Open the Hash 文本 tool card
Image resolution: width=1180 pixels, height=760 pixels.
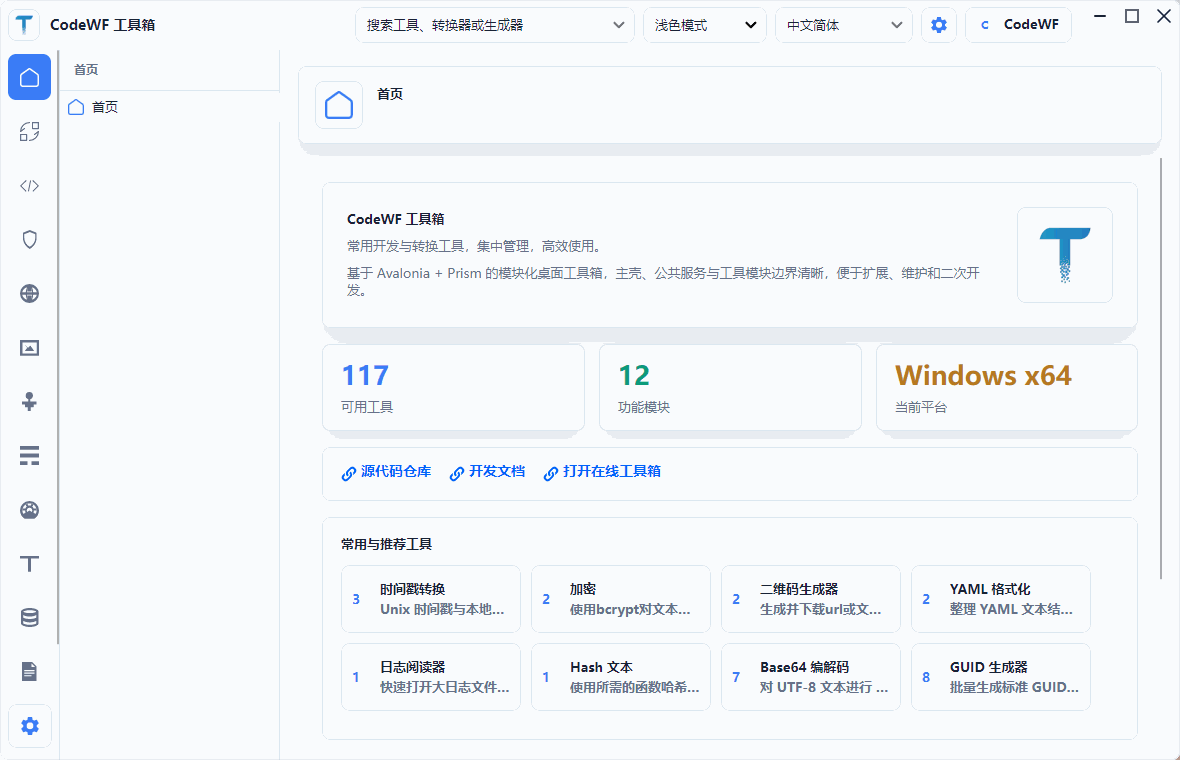coord(621,676)
